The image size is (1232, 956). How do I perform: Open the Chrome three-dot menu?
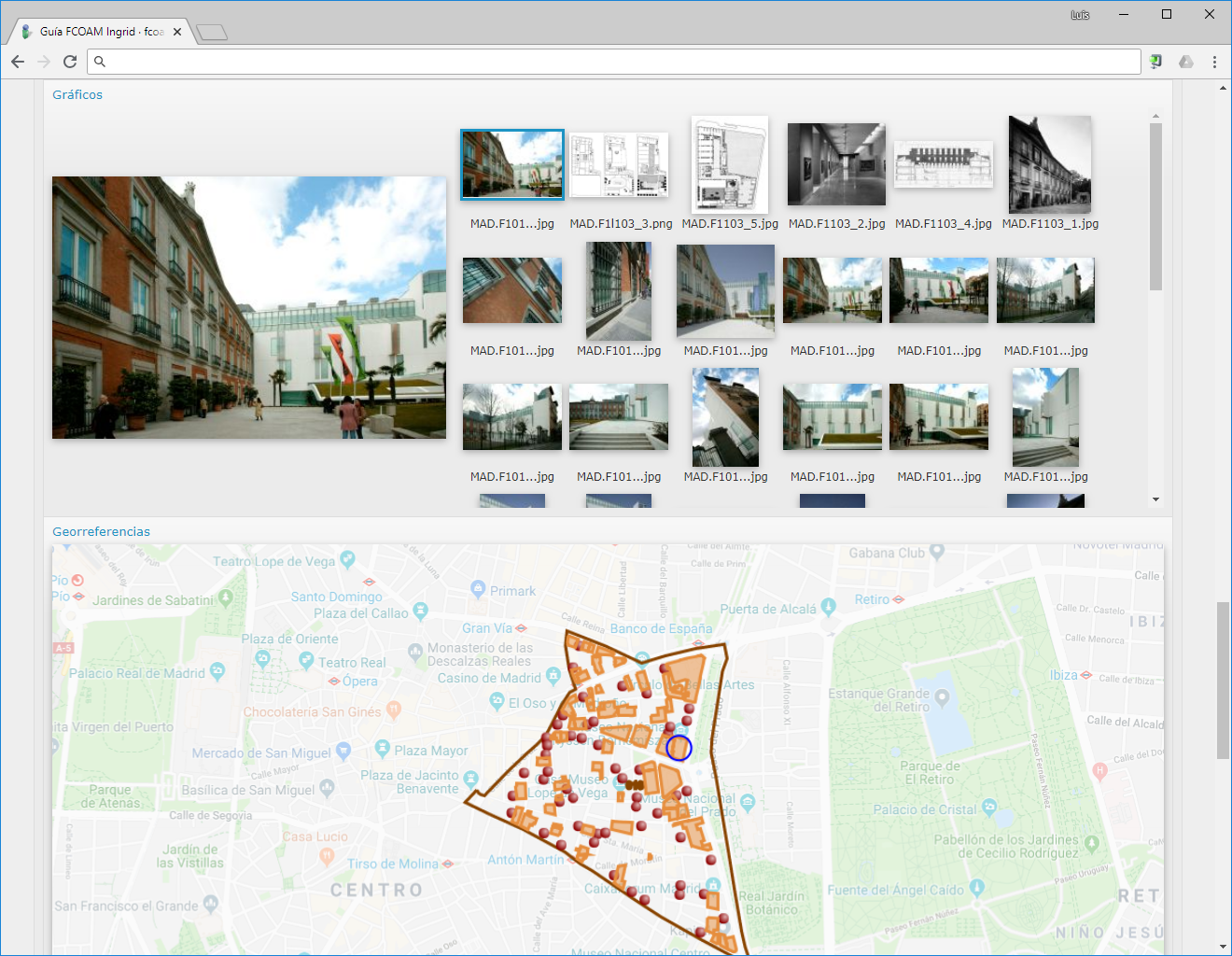[1214, 62]
